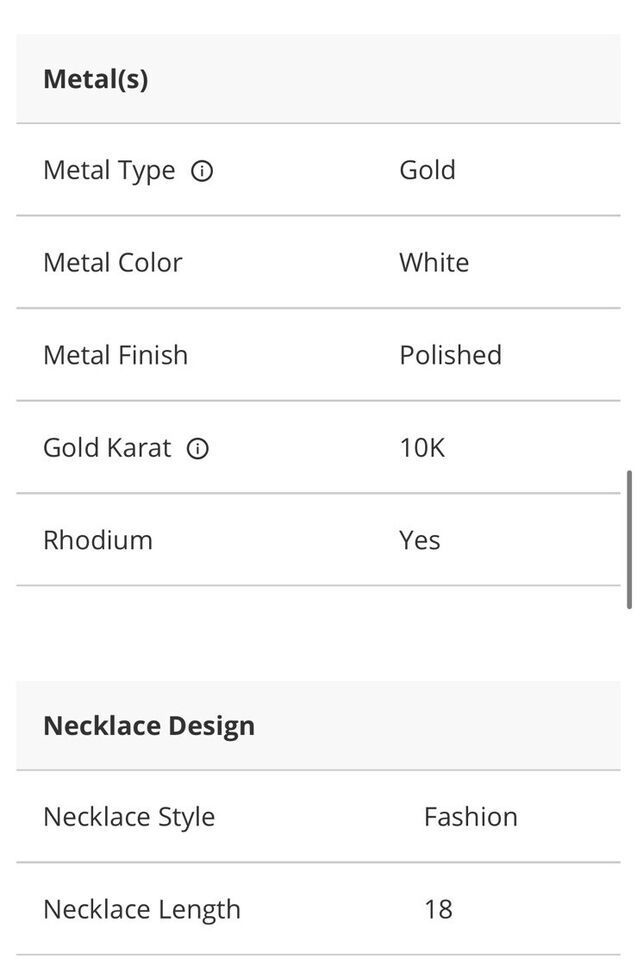Click the White metal color value
637x960 pixels.
(434, 262)
